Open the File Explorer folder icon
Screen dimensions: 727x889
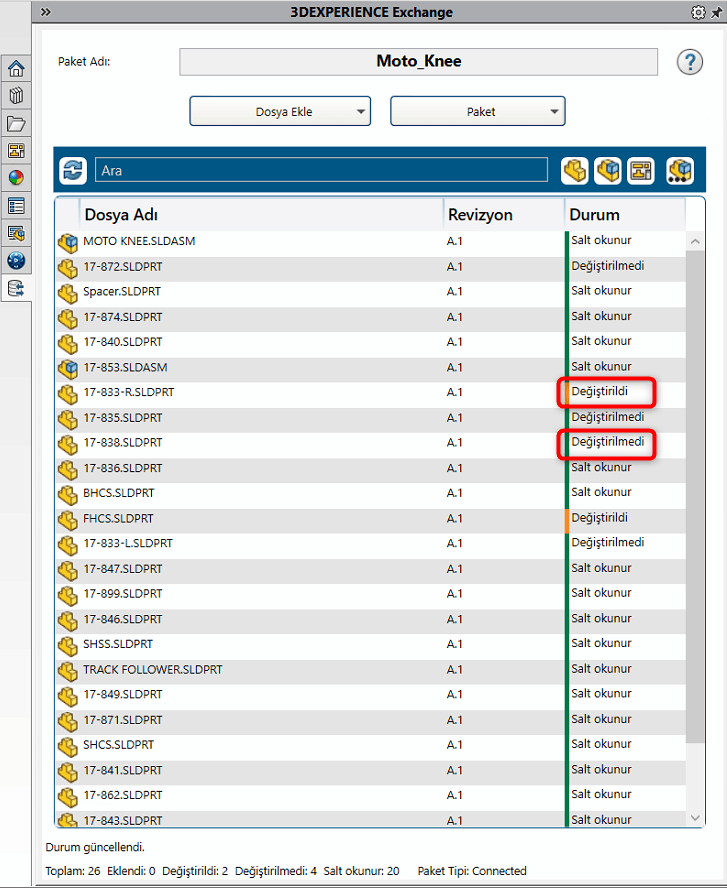(16, 123)
